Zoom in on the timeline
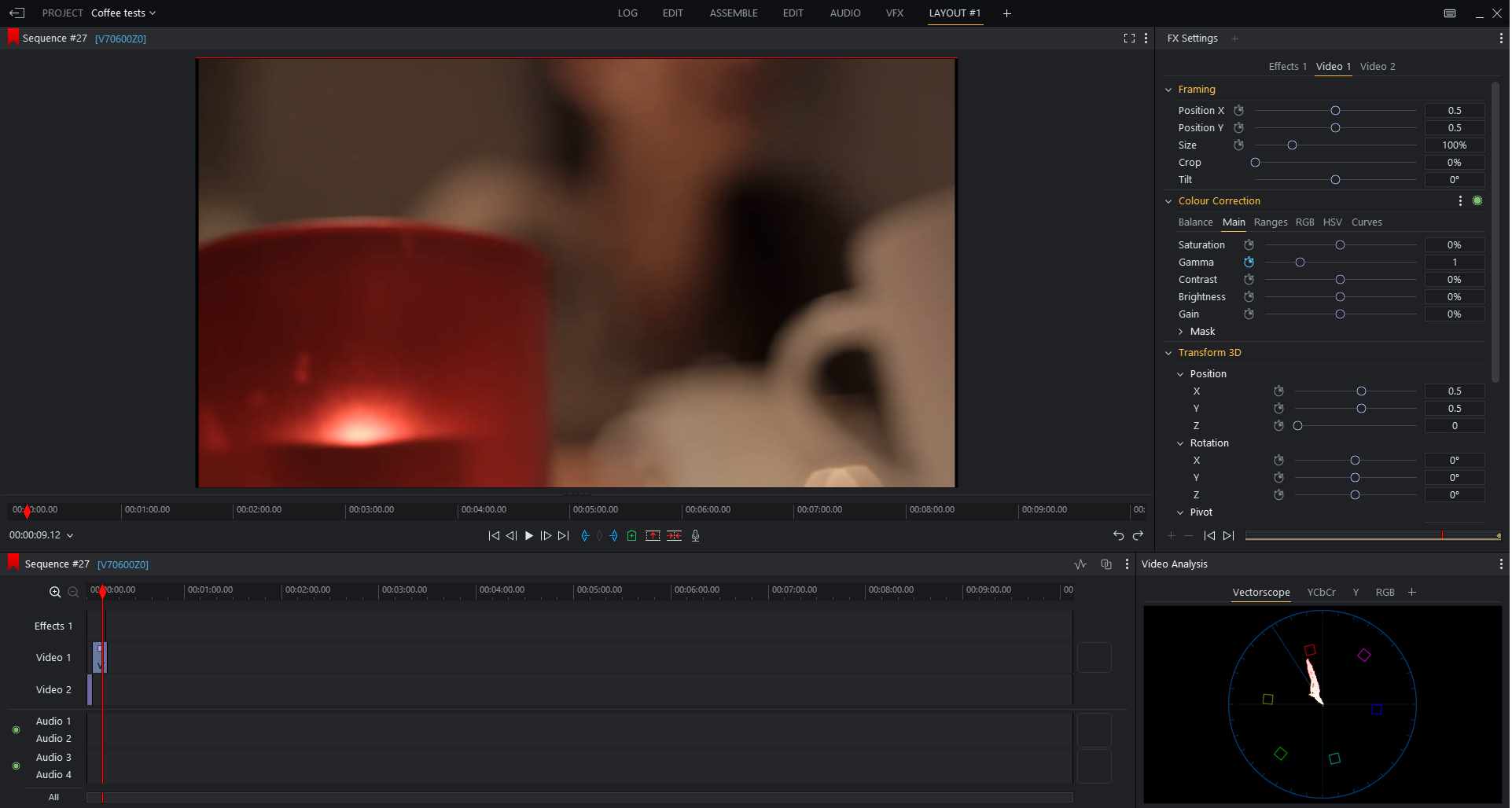This screenshot has width=1512, height=808. (55, 593)
